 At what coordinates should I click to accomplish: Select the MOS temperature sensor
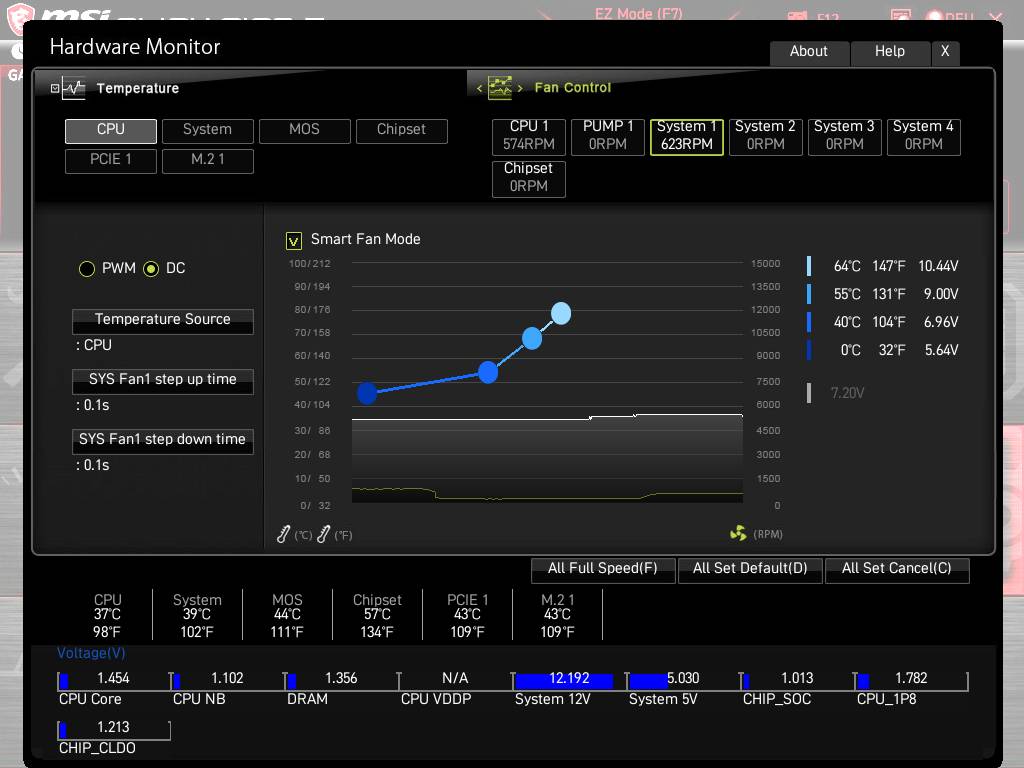(305, 131)
